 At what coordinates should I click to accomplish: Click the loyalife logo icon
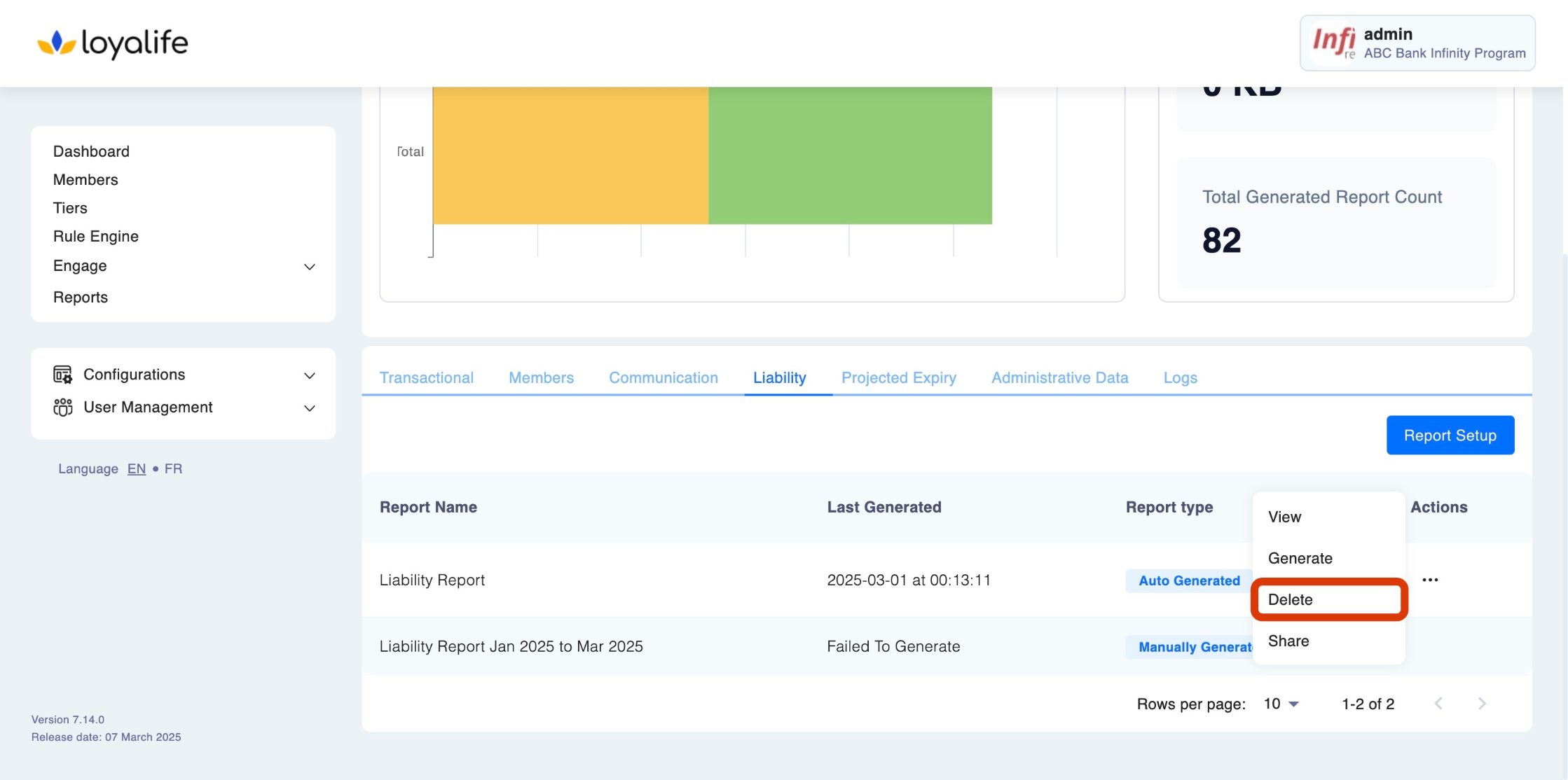56,43
